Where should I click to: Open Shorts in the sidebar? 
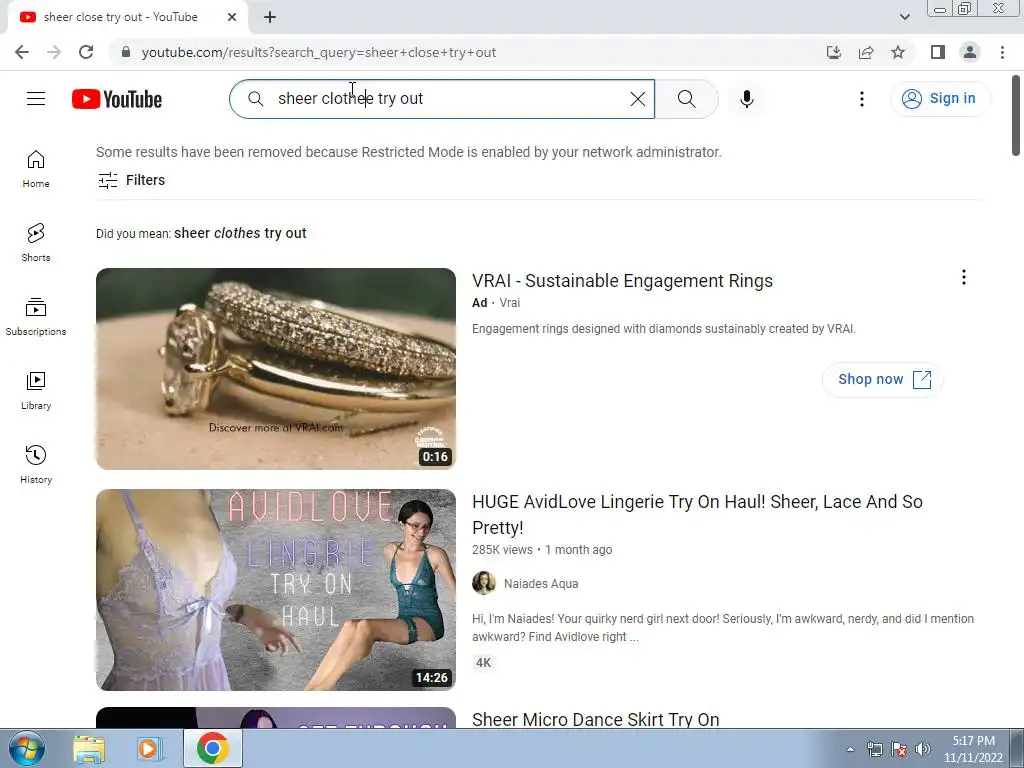[36, 242]
